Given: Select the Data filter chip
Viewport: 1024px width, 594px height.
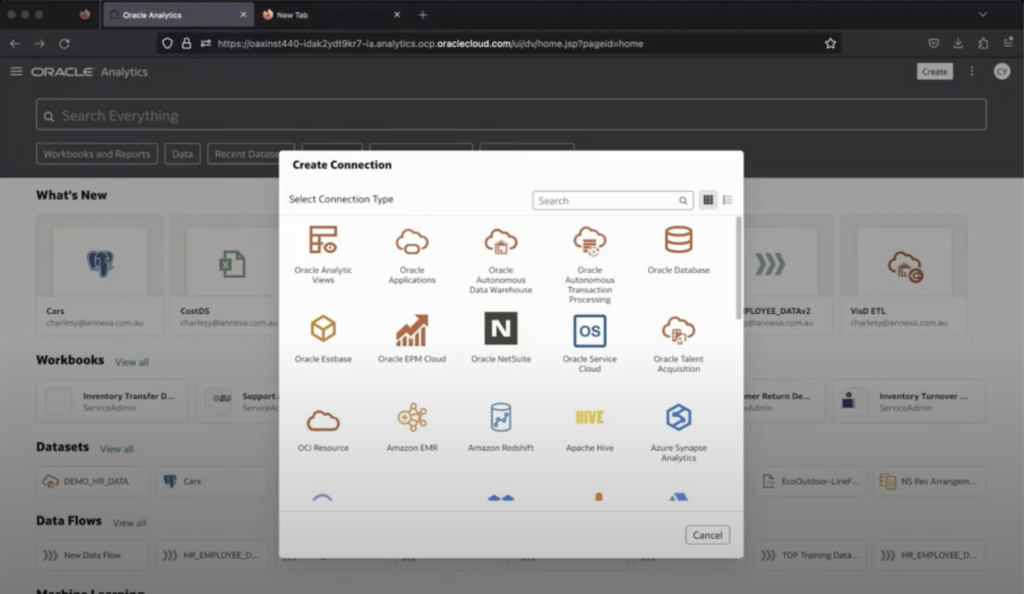Looking at the screenshot, I should 182,154.
